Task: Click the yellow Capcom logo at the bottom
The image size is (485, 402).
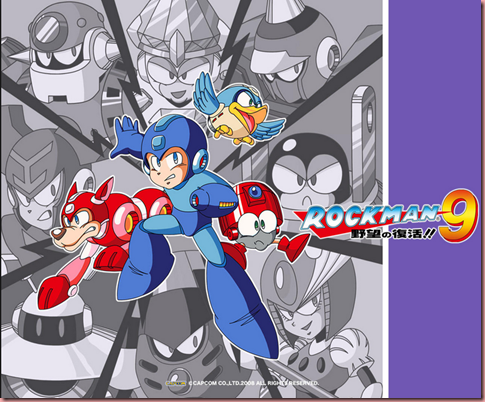Action: (176, 383)
